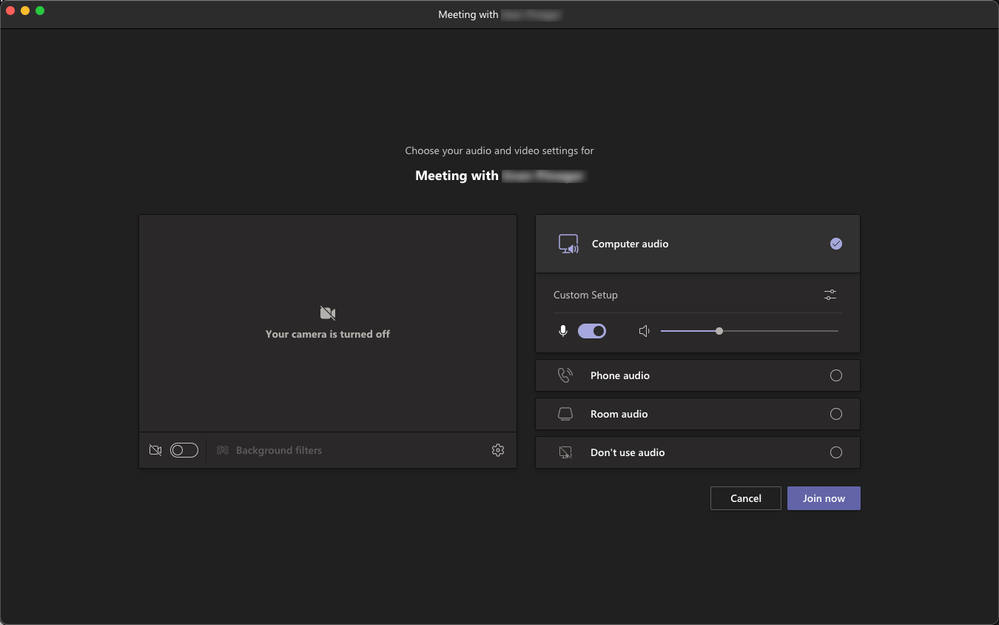Adjust the speaker volume slider
Screen dimensions: 999x625
coord(749,331)
